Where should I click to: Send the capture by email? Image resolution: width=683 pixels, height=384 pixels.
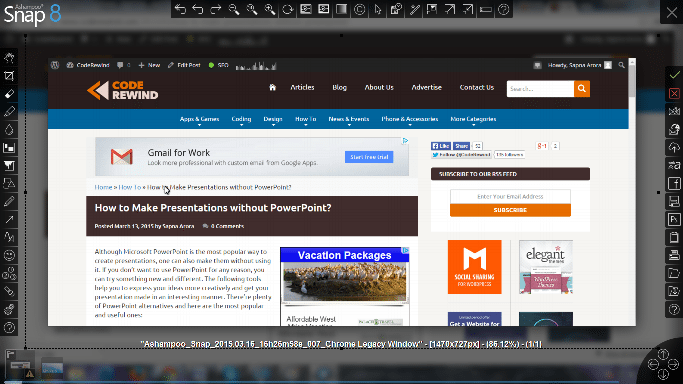pos(674,111)
